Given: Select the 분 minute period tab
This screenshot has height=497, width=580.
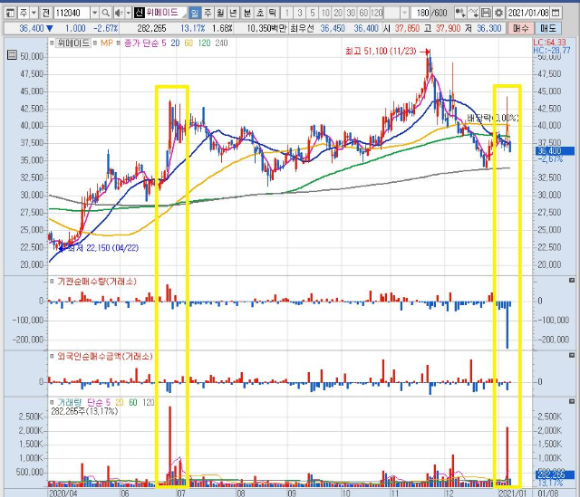Looking at the screenshot, I should (x=247, y=13).
